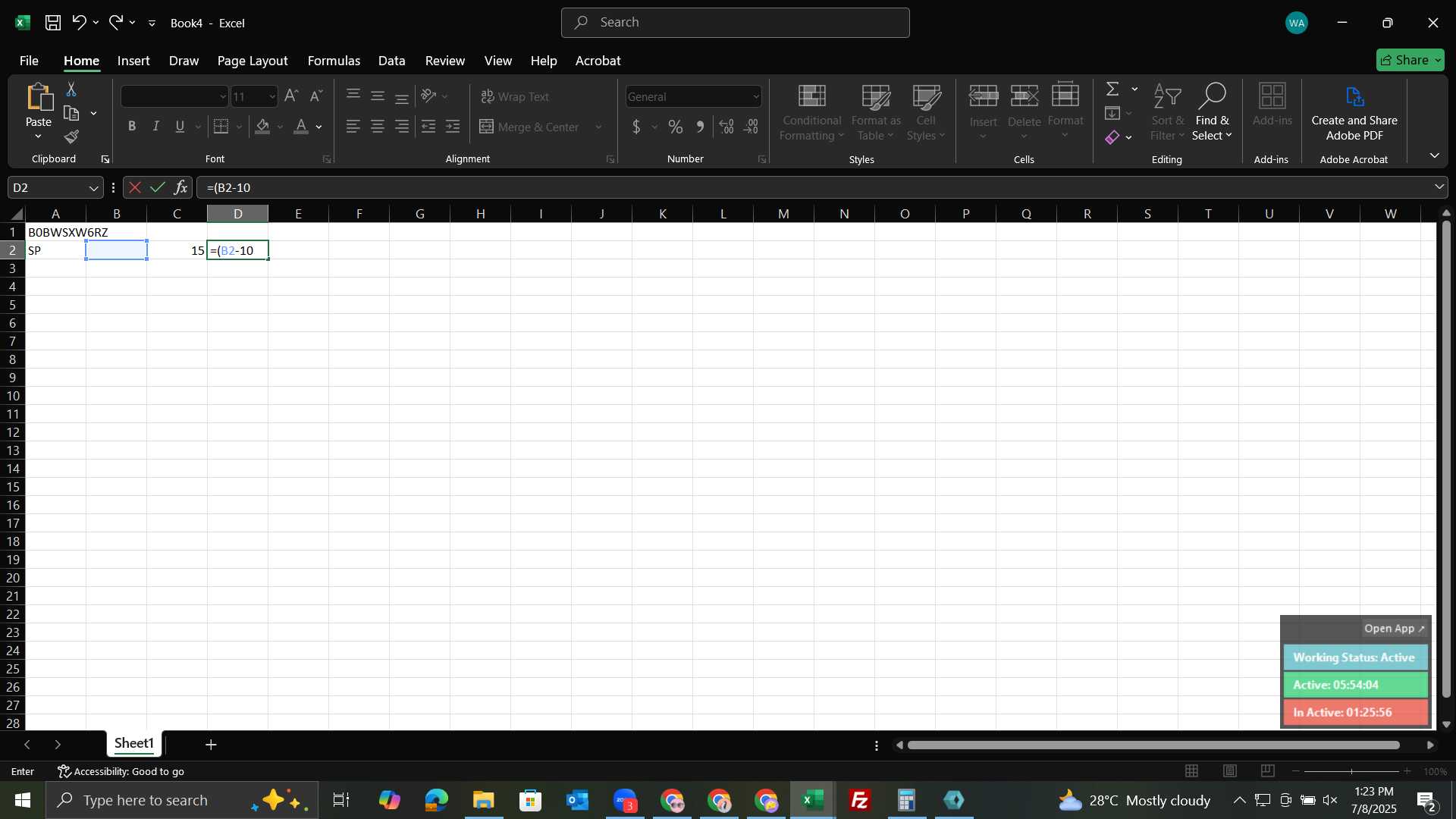Click Create and Share Adobe PDF
Screen dimensions: 1456x819
1354,113
